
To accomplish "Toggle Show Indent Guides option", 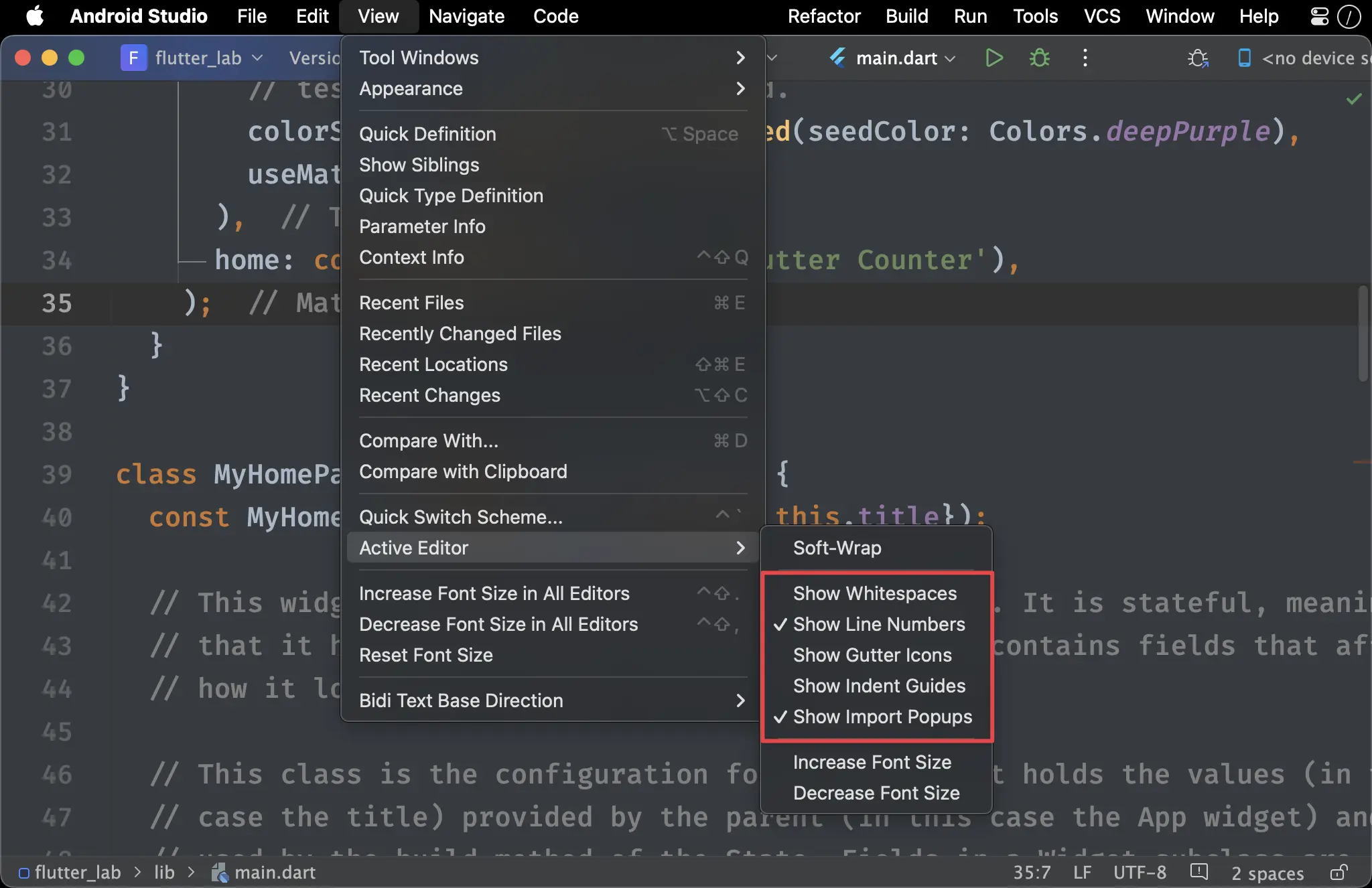I will point(879,686).
